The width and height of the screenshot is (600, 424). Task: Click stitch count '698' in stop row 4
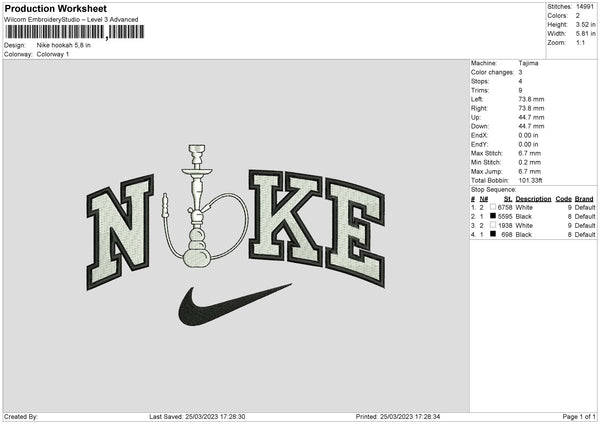pyautogui.click(x=507, y=235)
